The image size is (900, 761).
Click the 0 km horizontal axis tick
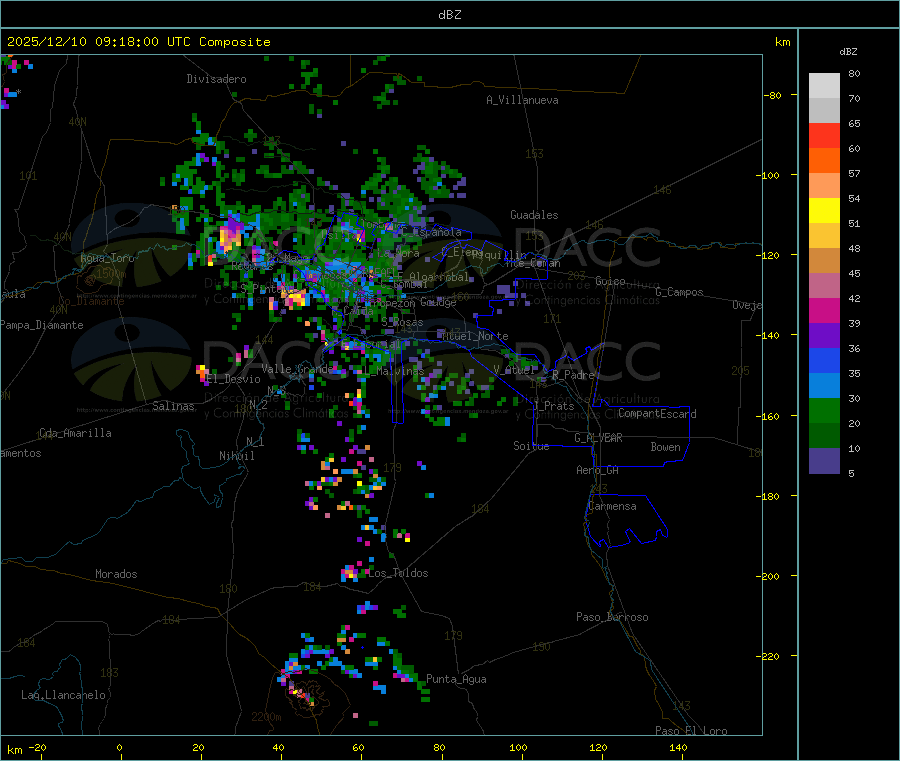119,747
